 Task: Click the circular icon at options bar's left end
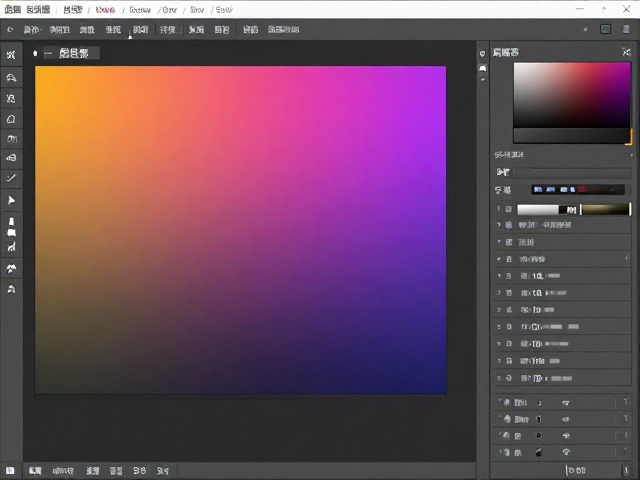point(10,29)
